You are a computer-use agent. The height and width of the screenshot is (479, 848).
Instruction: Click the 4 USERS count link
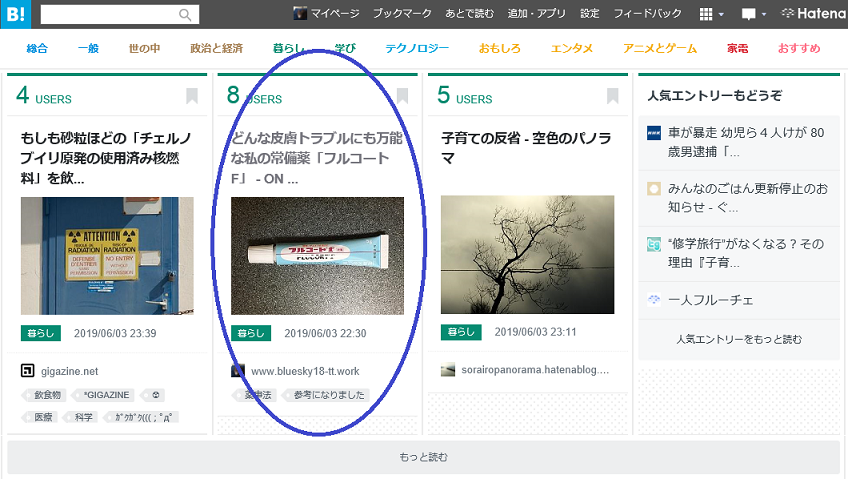point(44,96)
